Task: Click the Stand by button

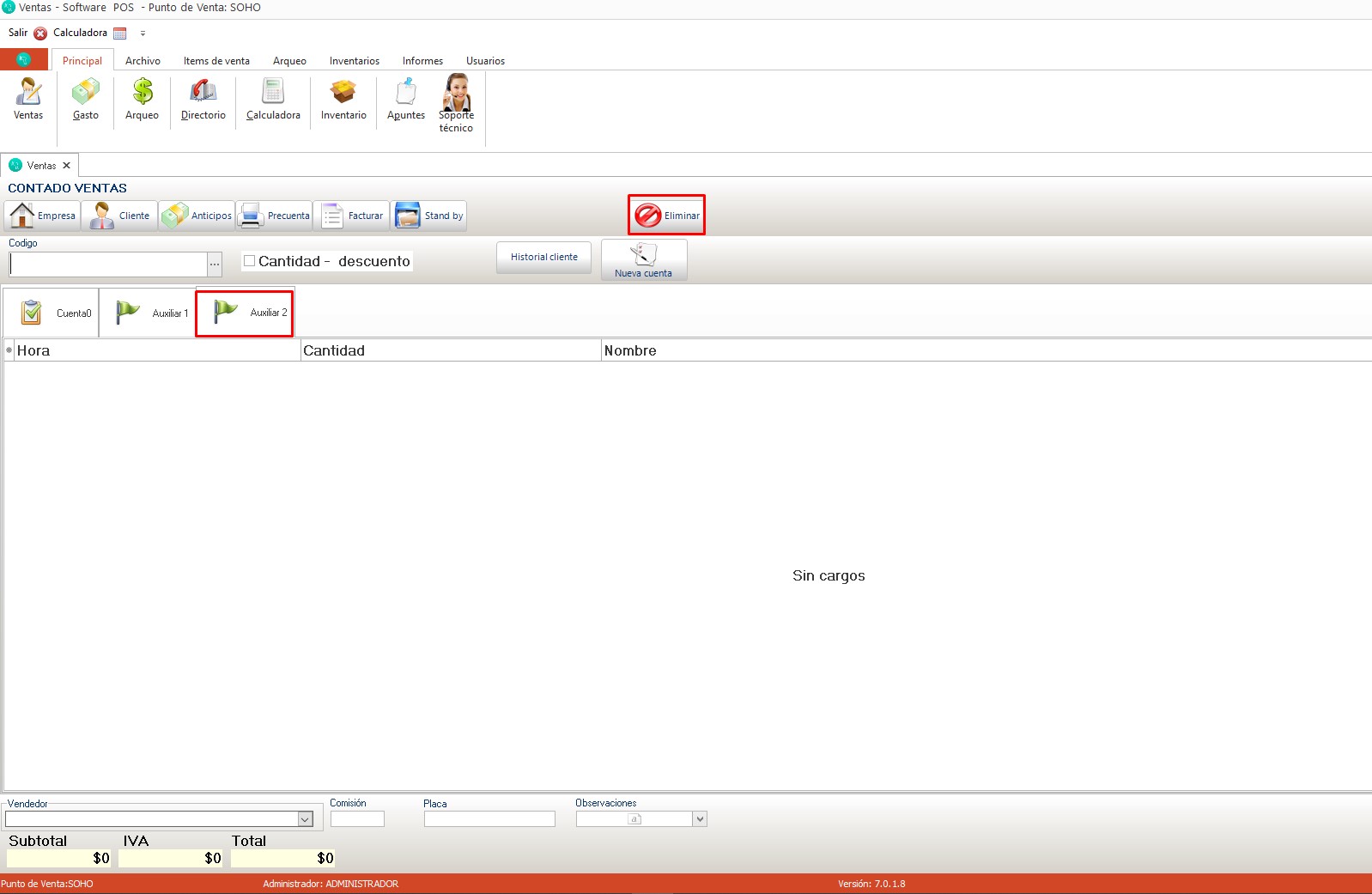Action: point(429,216)
